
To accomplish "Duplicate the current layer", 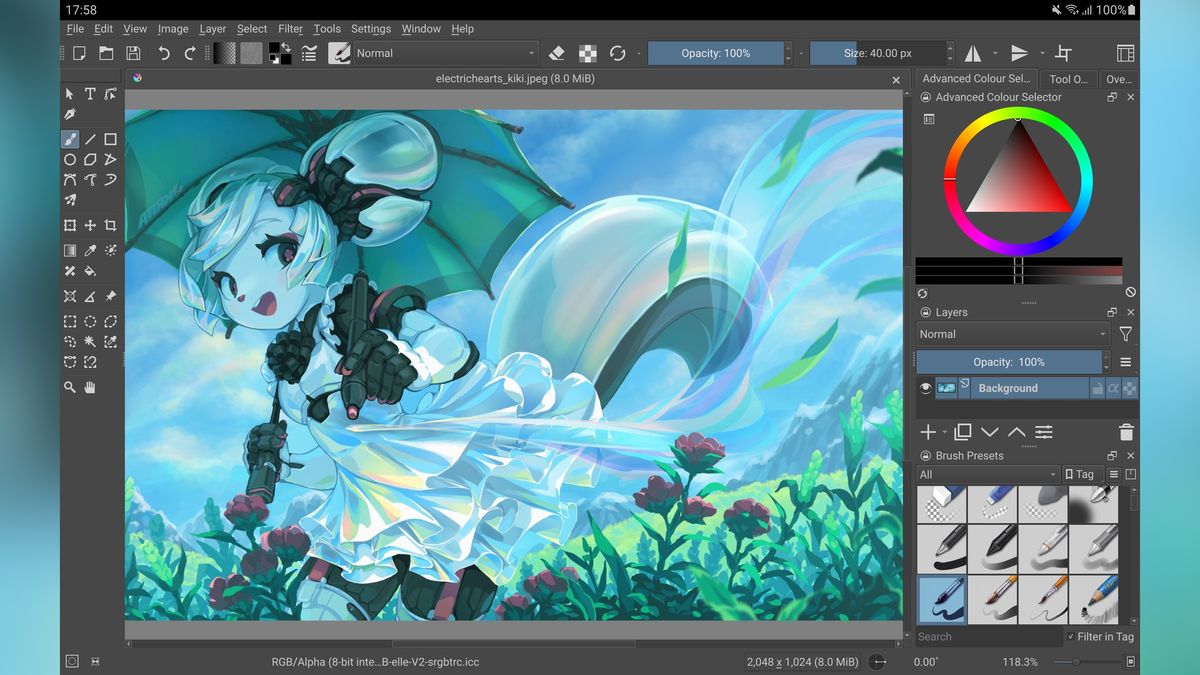I will pyautogui.click(x=963, y=432).
